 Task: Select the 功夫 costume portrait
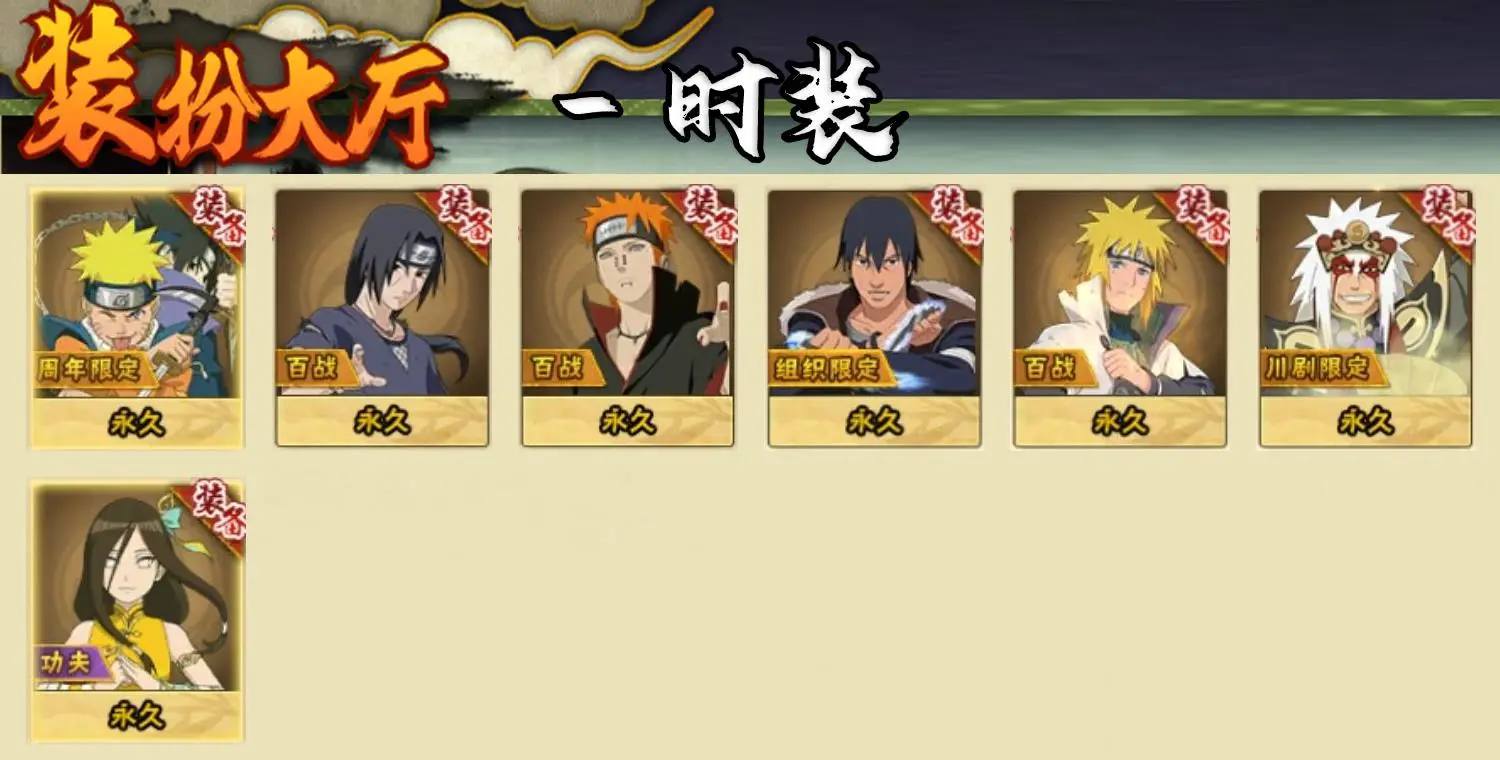click(x=137, y=587)
